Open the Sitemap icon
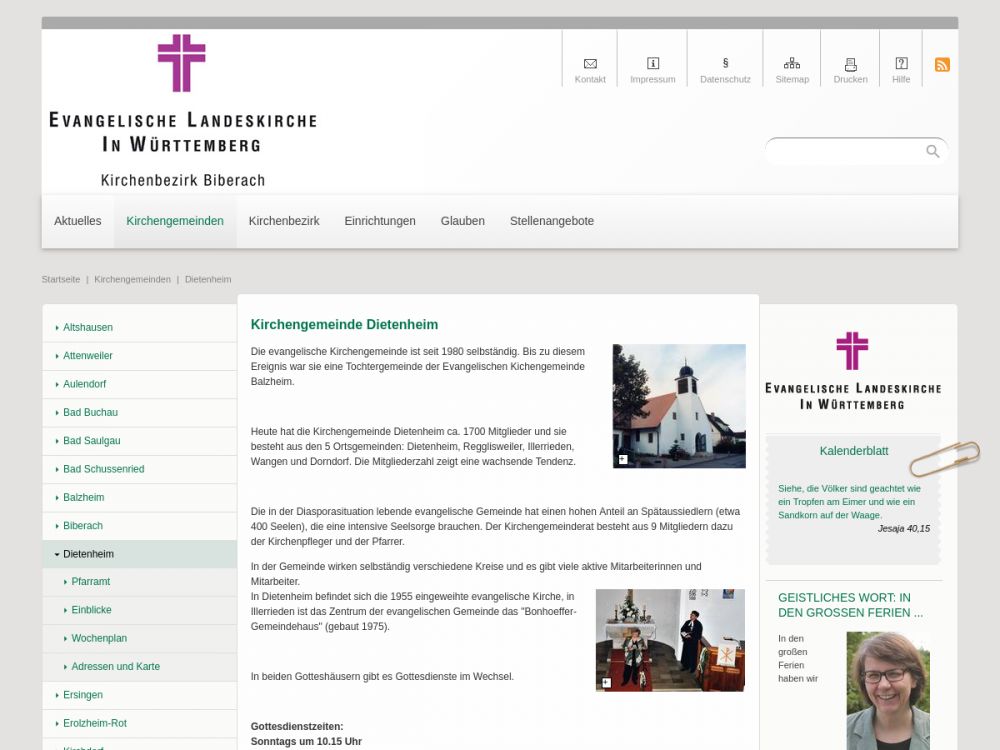Image resolution: width=1000 pixels, height=750 pixels. point(792,64)
